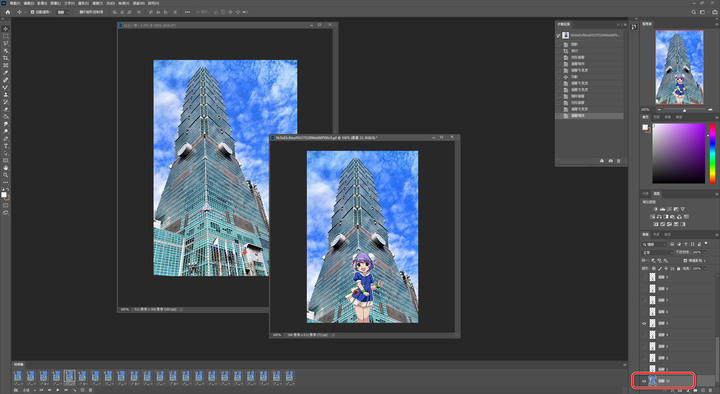Select the Zoom tool in the toolbox

[x=6, y=175]
